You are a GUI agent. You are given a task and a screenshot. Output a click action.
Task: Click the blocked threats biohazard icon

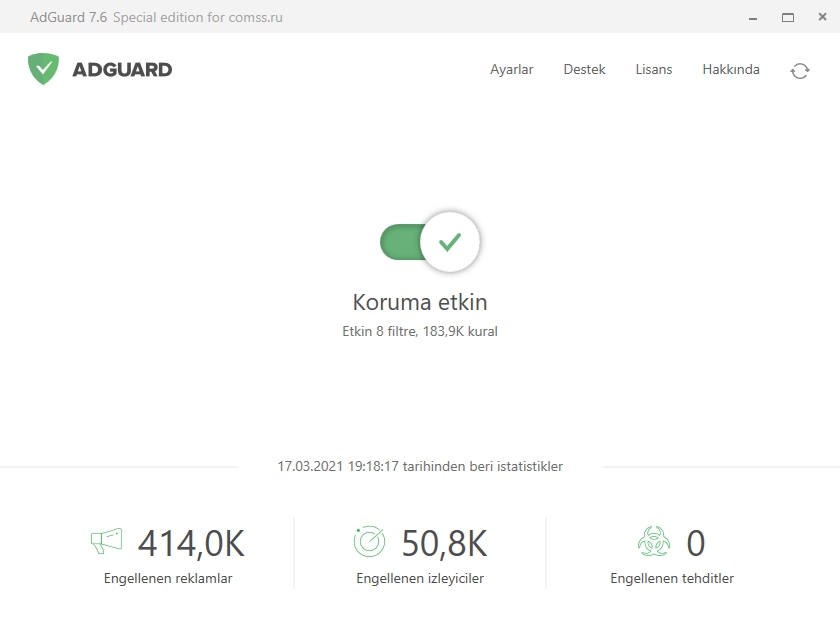tap(654, 541)
